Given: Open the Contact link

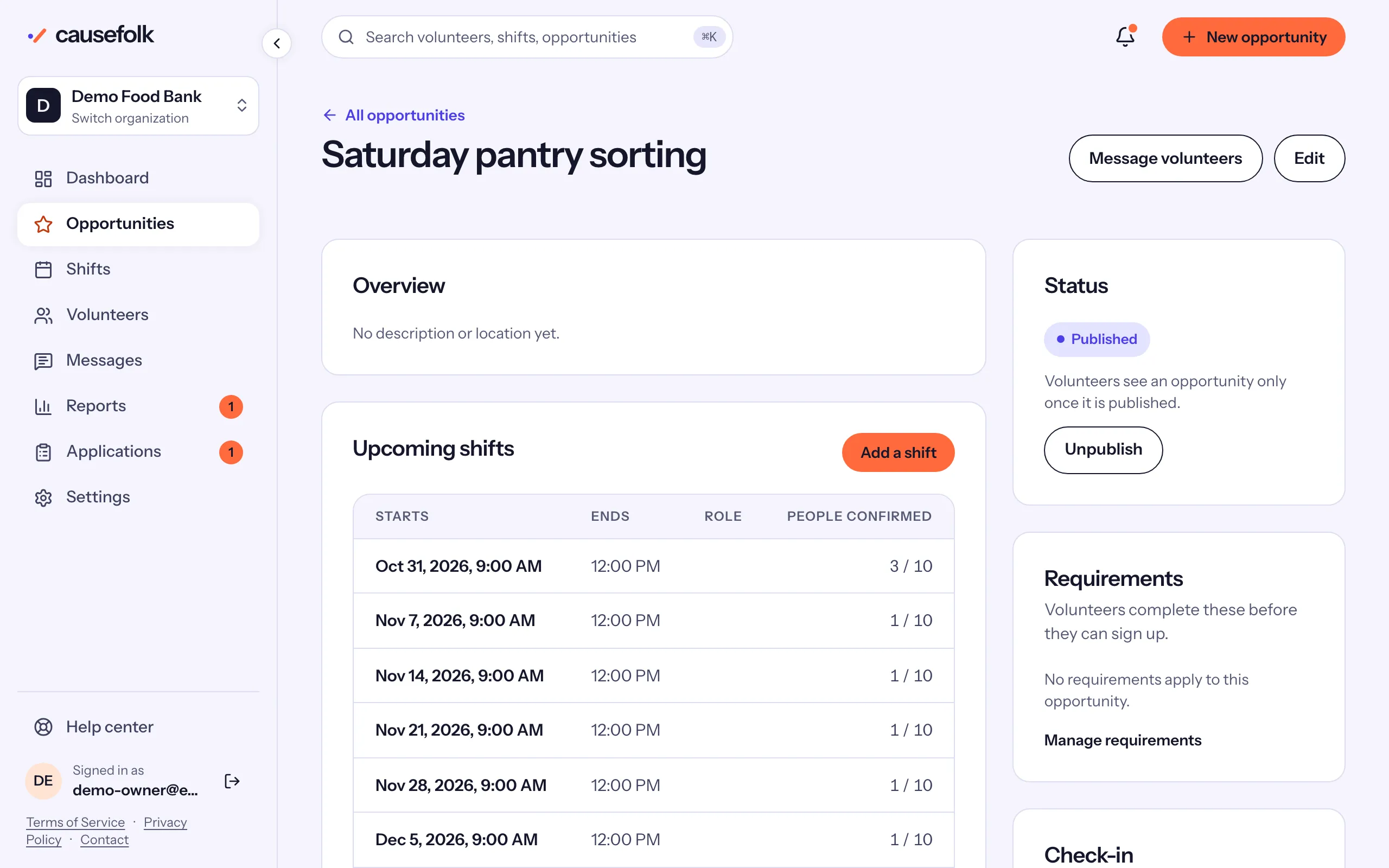Looking at the screenshot, I should pos(105,840).
